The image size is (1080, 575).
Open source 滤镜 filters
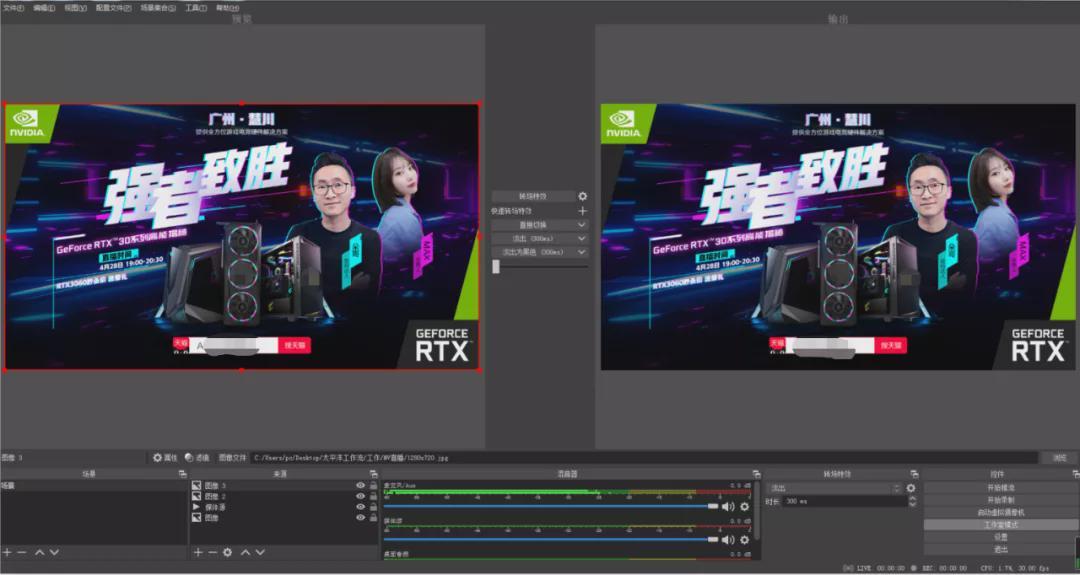click(x=197, y=457)
